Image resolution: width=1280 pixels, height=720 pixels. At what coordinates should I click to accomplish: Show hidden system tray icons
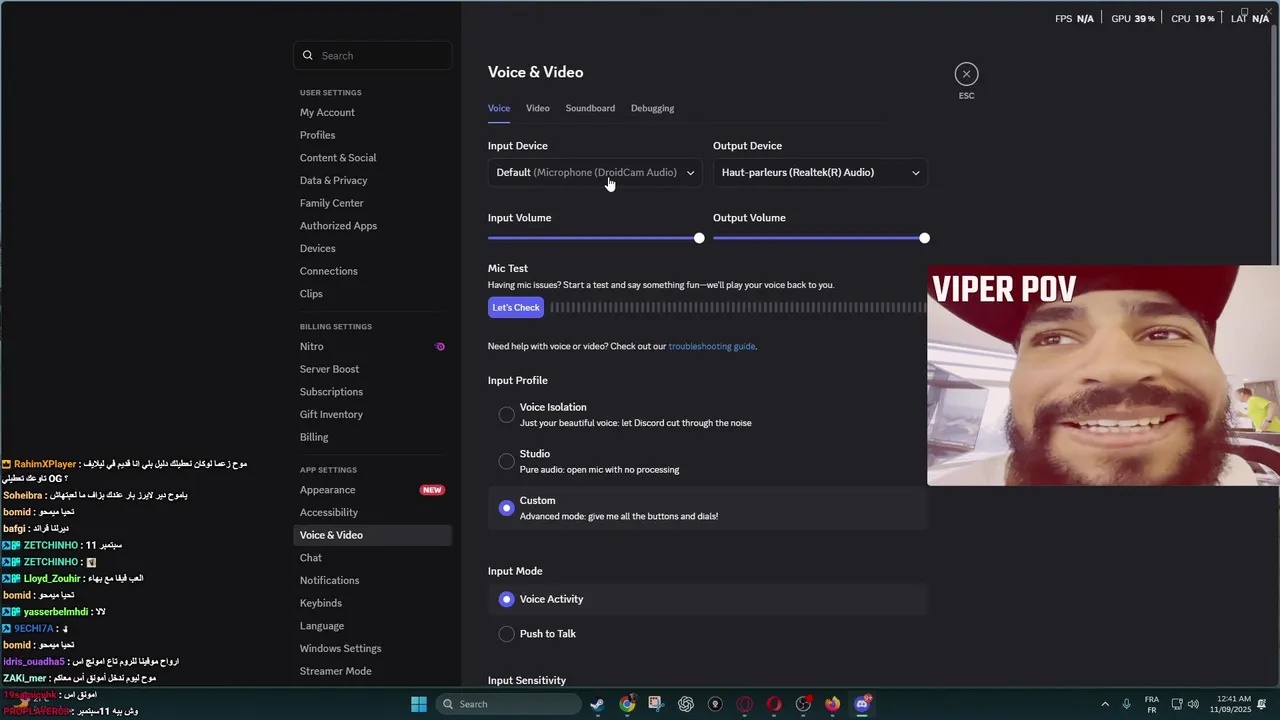coord(1105,704)
